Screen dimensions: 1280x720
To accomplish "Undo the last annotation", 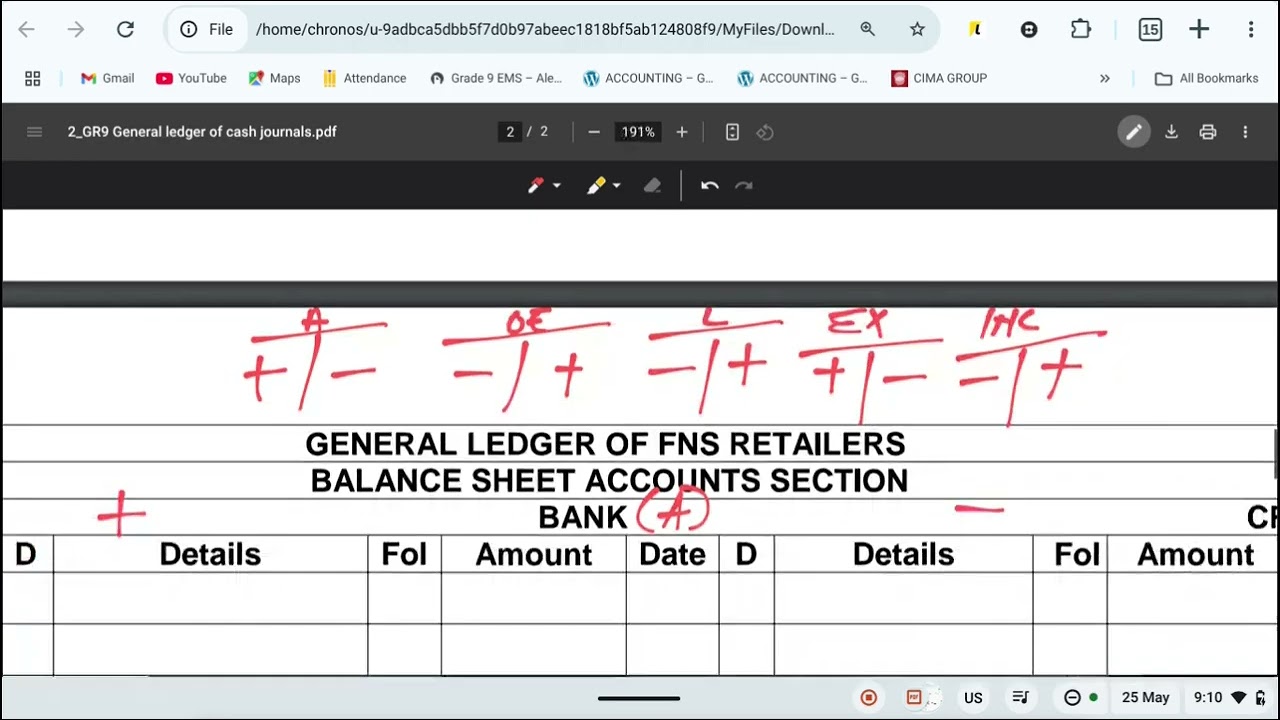I will point(710,185).
